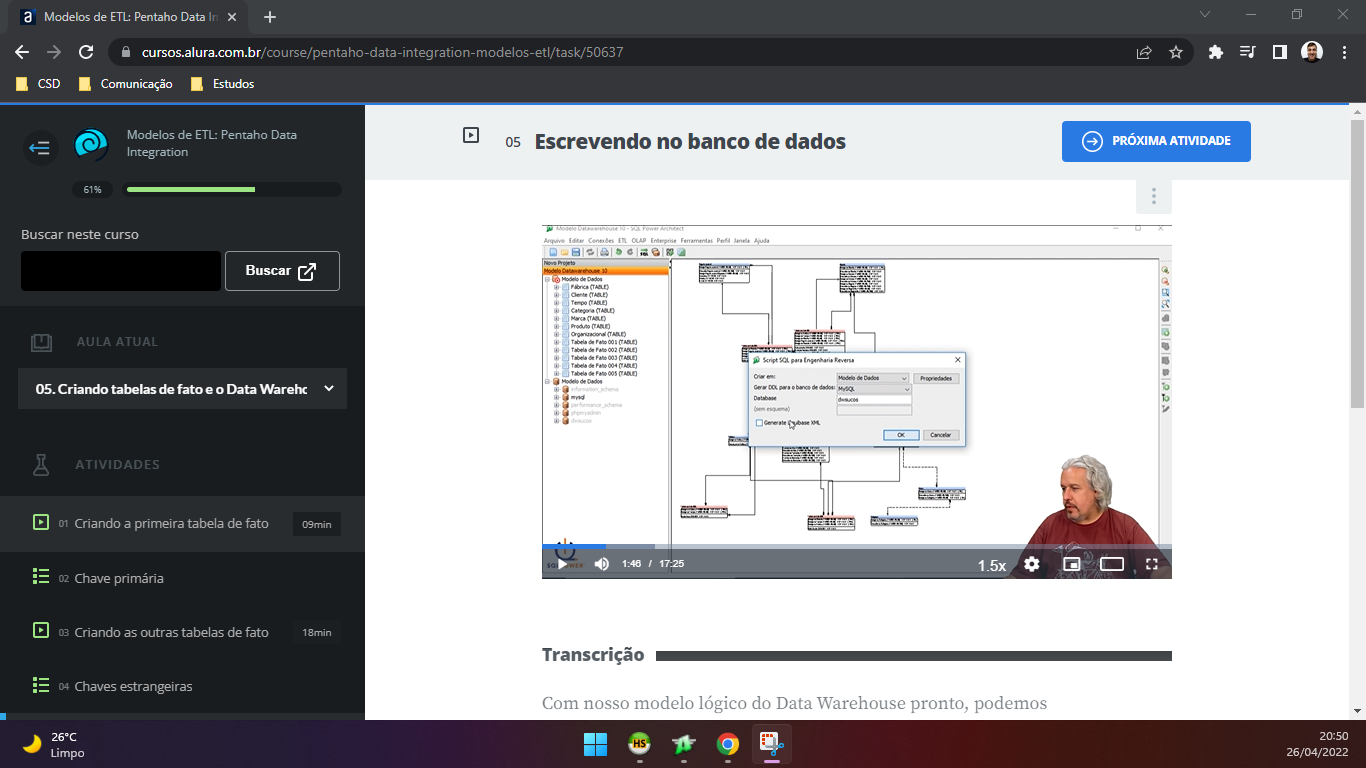Viewport: 1366px width, 768px height.
Task: Open the Extensions puzzle icon
Action: pos(1216,52)
